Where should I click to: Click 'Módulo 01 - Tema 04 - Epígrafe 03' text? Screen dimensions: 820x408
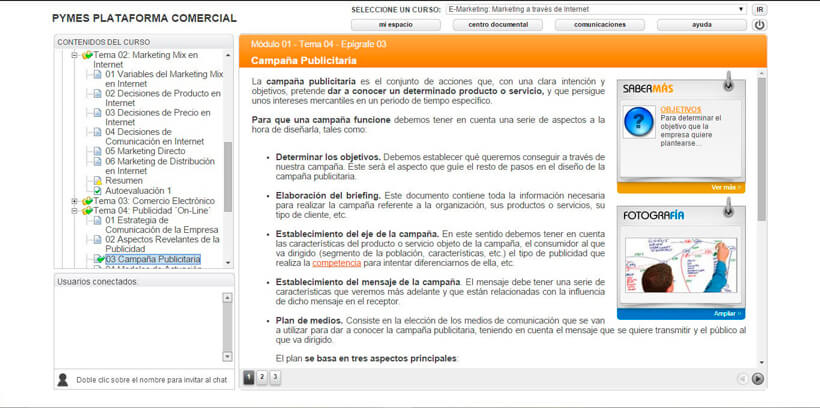click(x=318, y=44)
